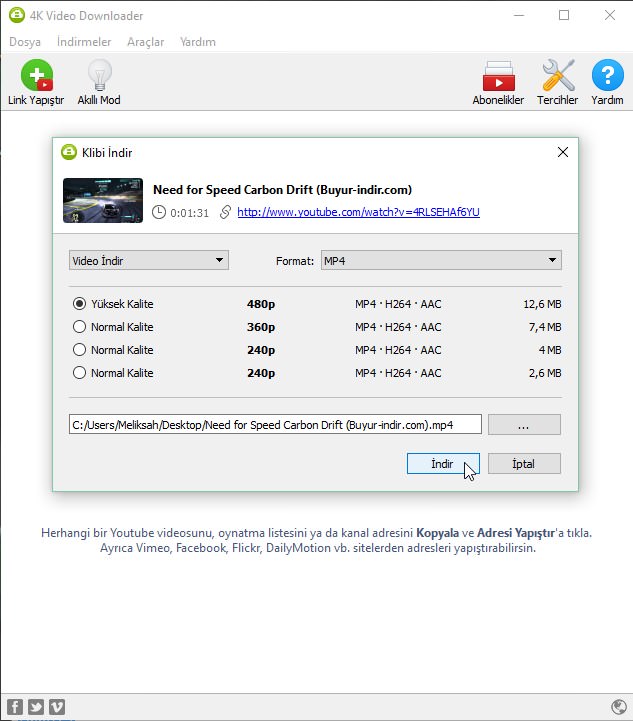Minimize the 4K Video Downloader window
The image size is (633, 721).
(x=519, y=15)
